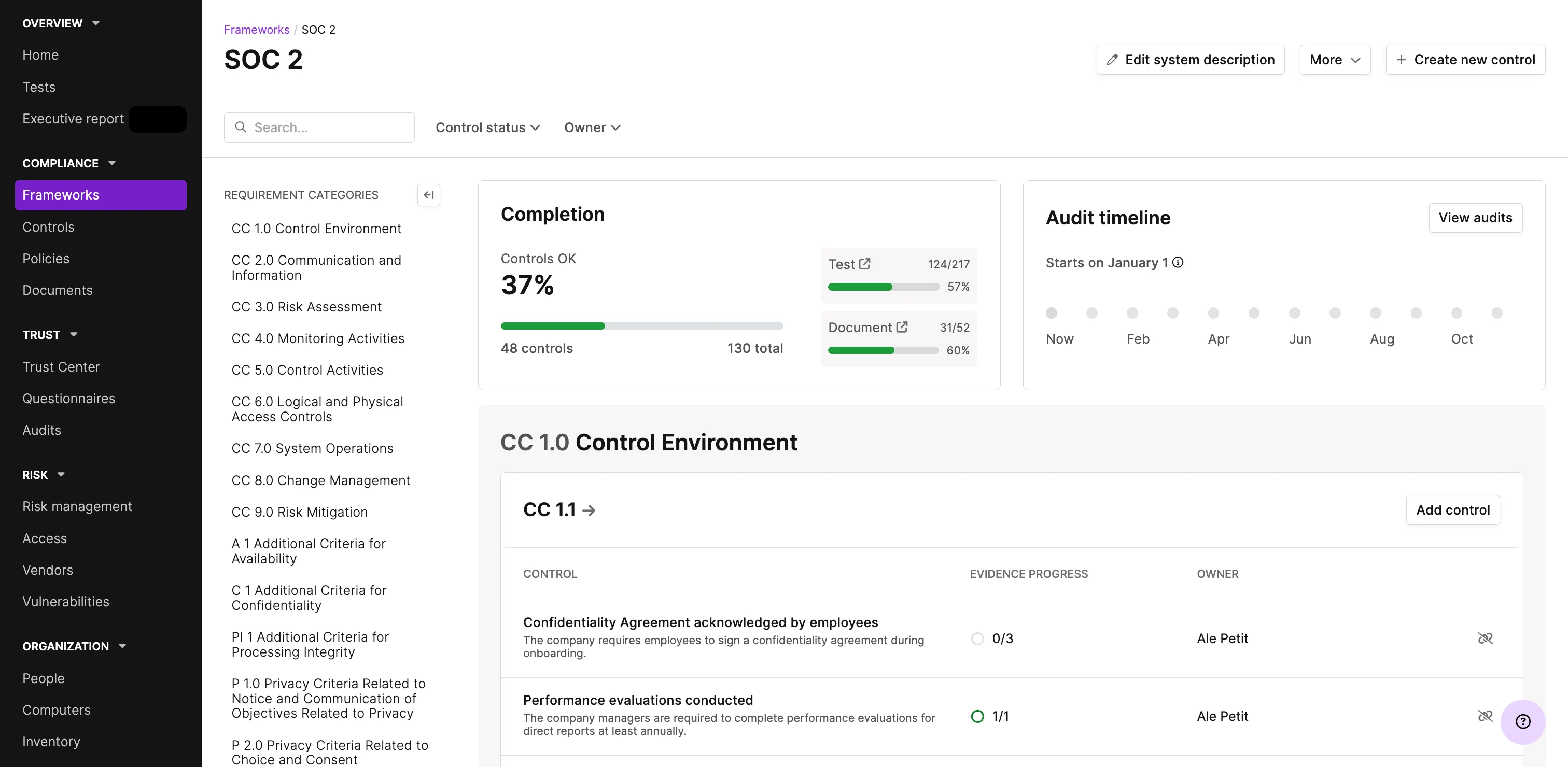Image resolution: width=1568 pixels, height=767 pixels.
Task: Click the 0/3 evidence progress circle
Action: [977, 638]
